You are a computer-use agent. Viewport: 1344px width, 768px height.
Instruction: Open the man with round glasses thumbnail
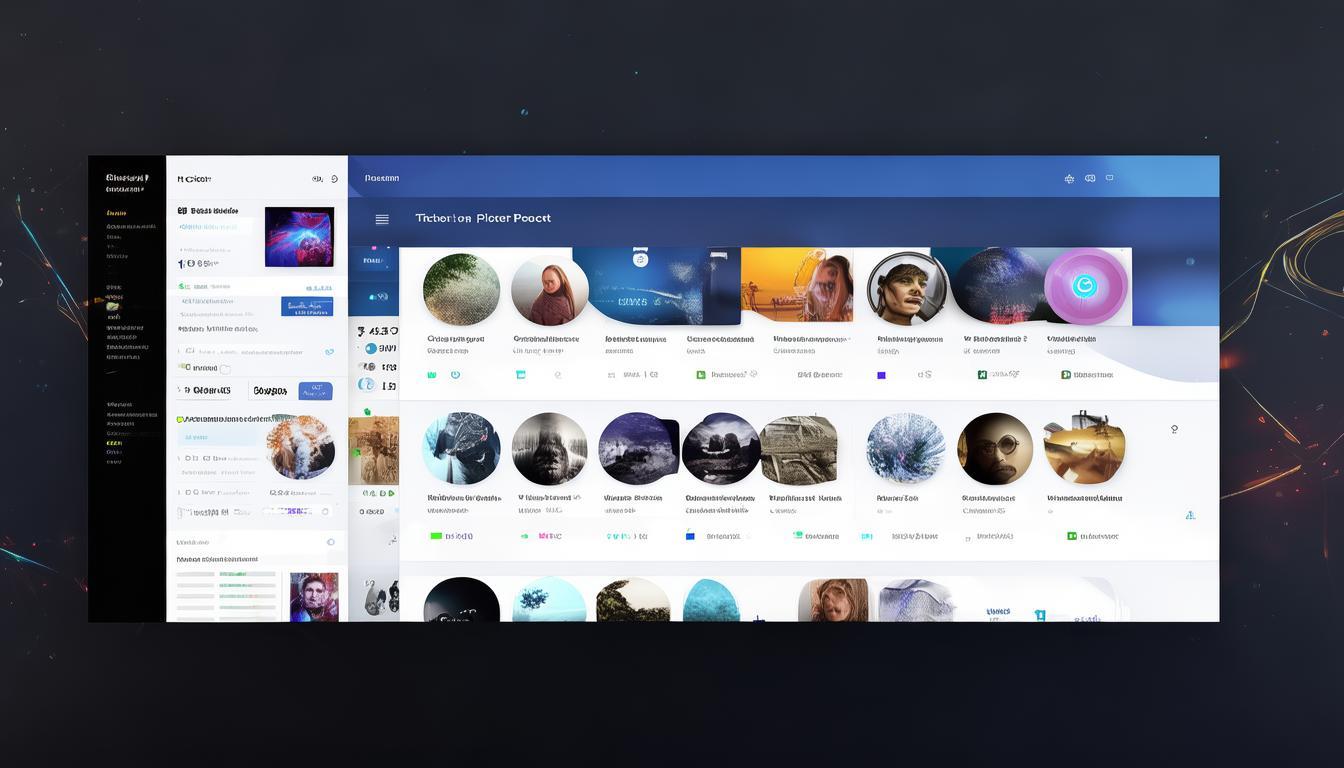995,449
